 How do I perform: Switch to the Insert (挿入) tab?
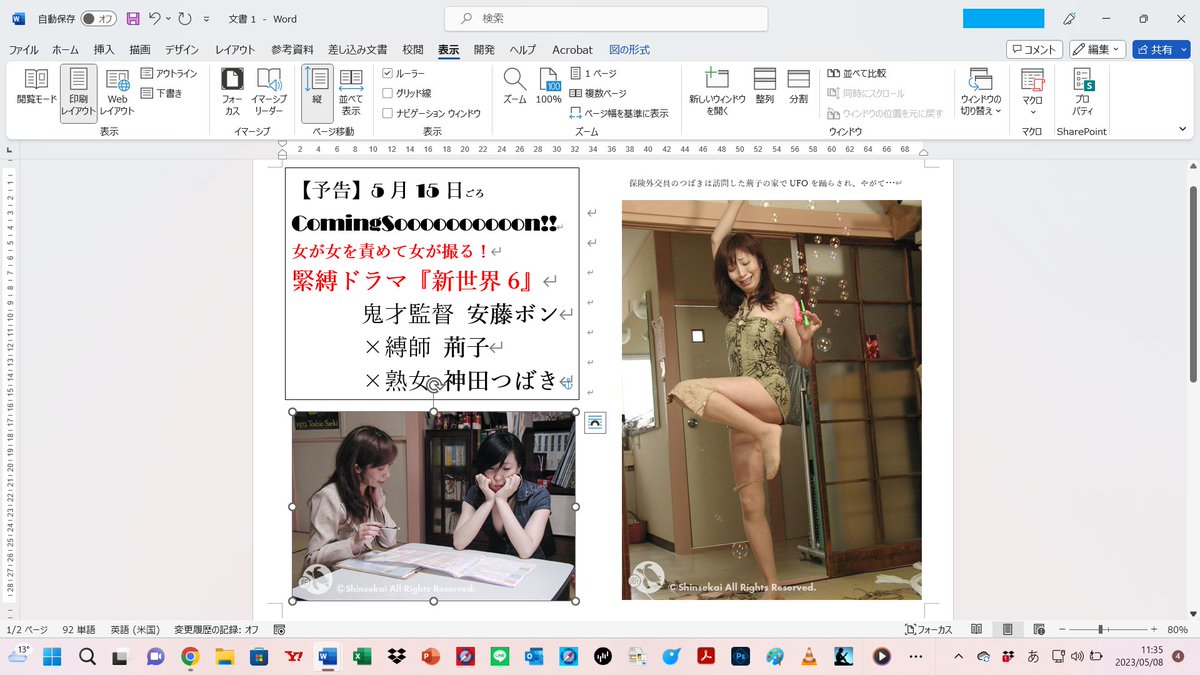[104, 50]
